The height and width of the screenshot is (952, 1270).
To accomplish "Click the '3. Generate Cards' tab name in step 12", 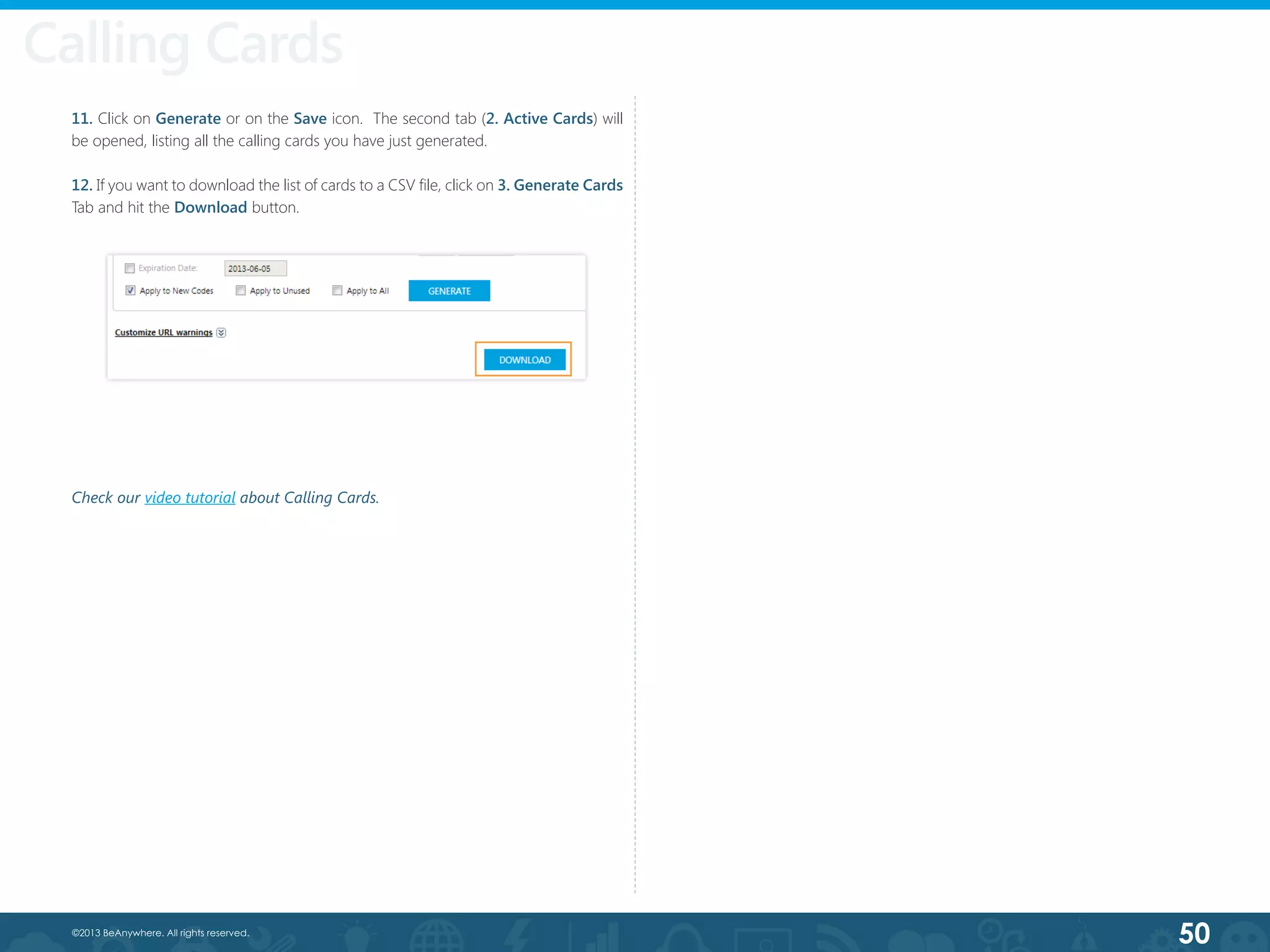I will [560, 185].
